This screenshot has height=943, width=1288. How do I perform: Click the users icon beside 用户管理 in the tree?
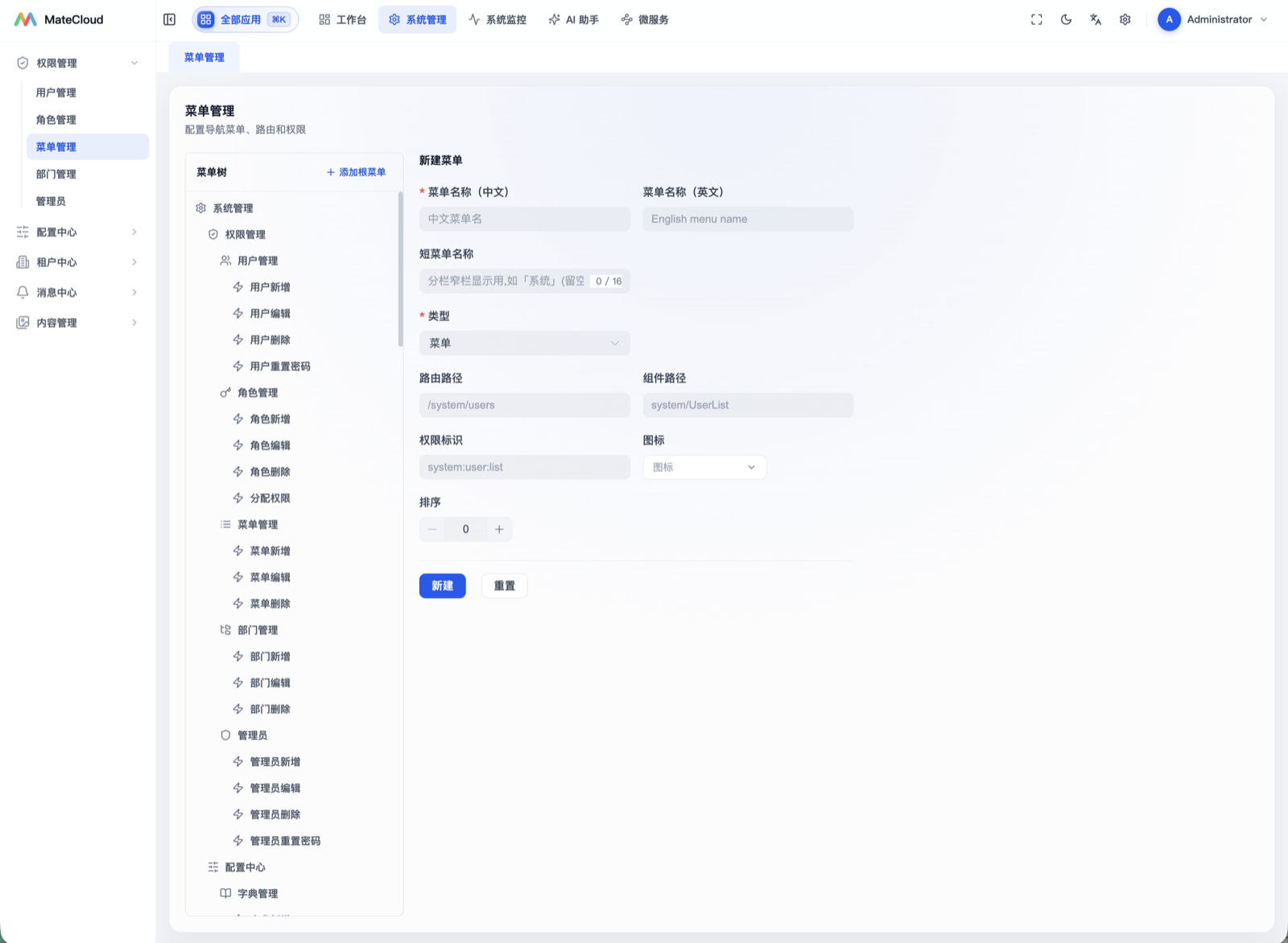(x=225, y=261)
